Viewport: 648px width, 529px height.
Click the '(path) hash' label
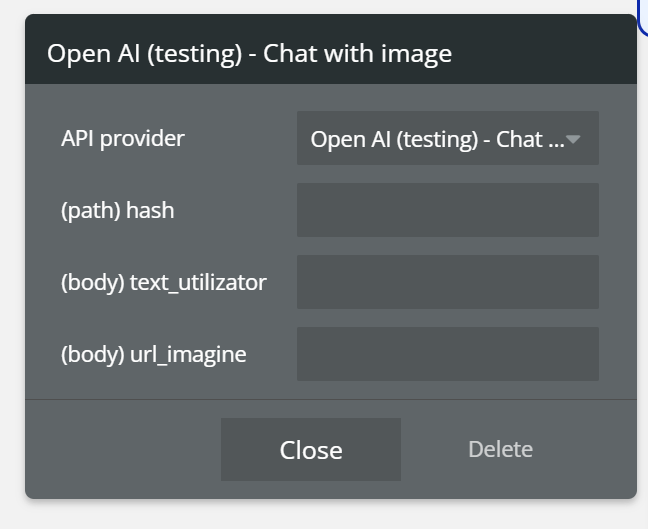coord(117,210)
